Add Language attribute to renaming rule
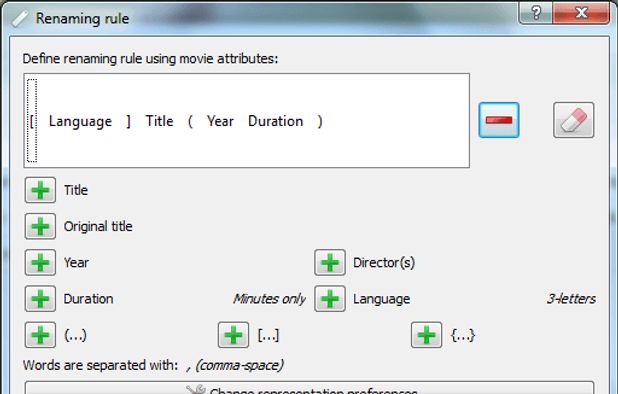 pos(330,299)
